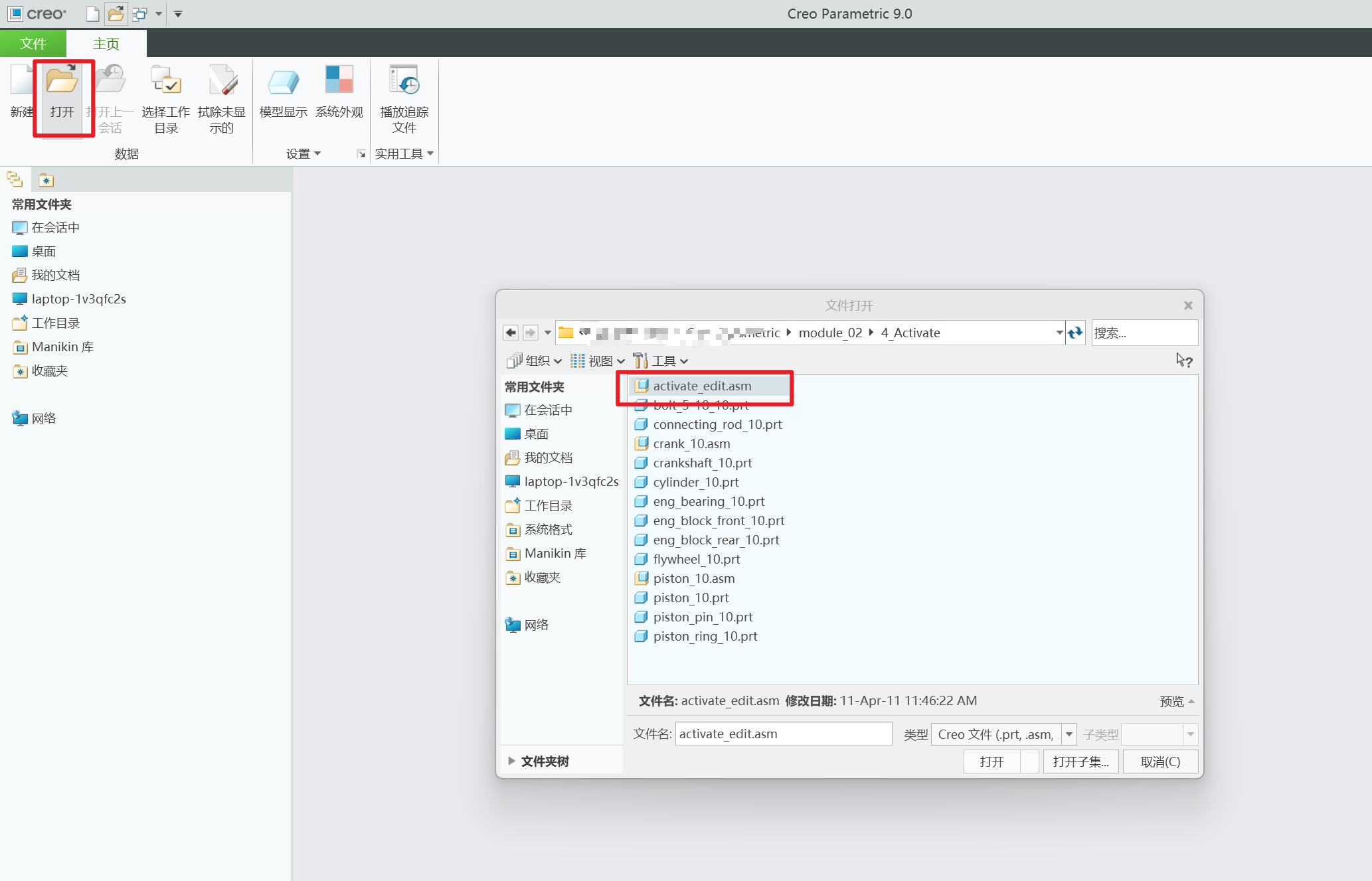Screen dimensions: 1372x881
Task: Expand the Folder Tree section
Action: point(511,761)
